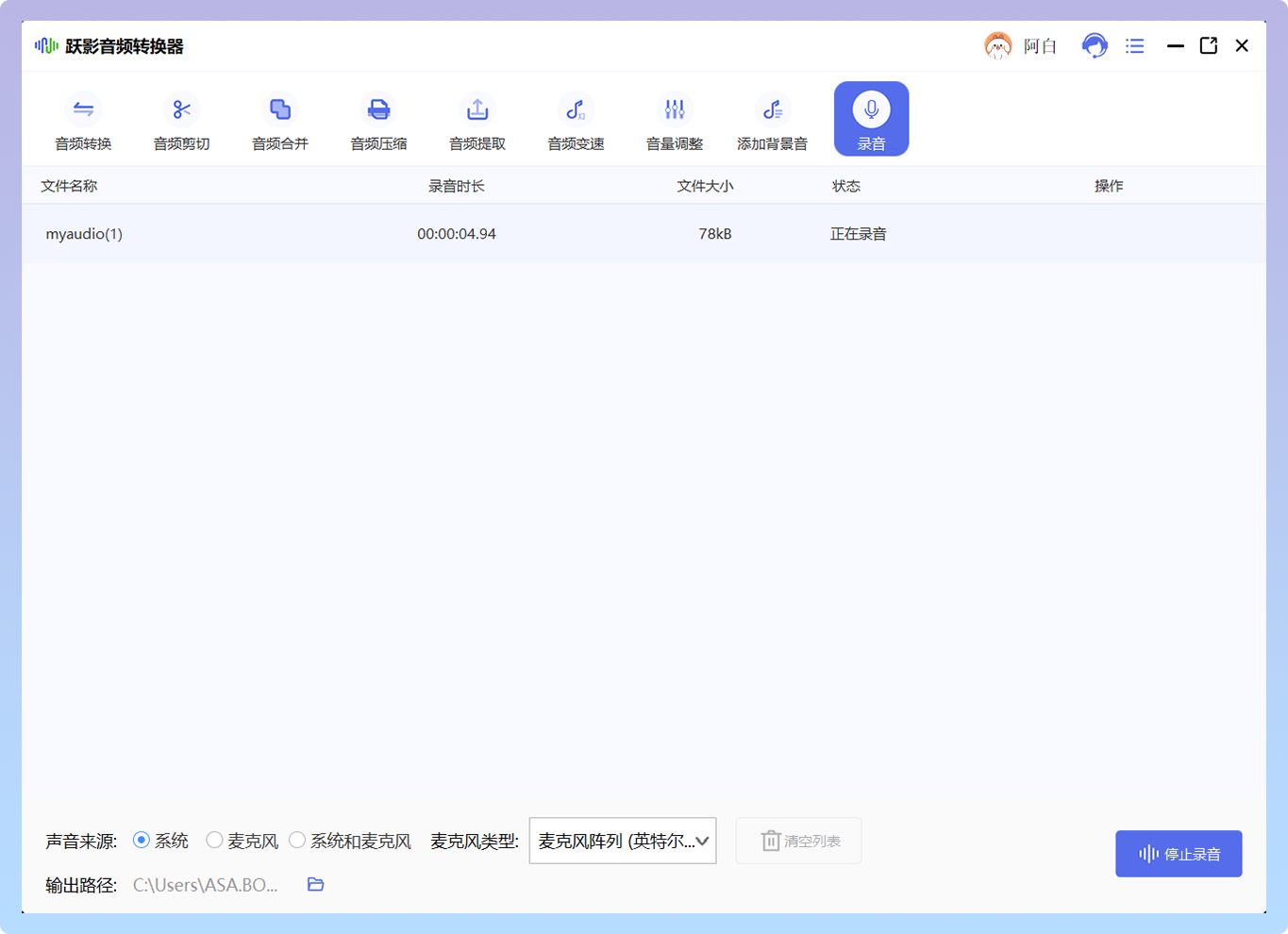
Task: Expand the 麦克风类型 dropdown
Action: click(x=623, y=841)
